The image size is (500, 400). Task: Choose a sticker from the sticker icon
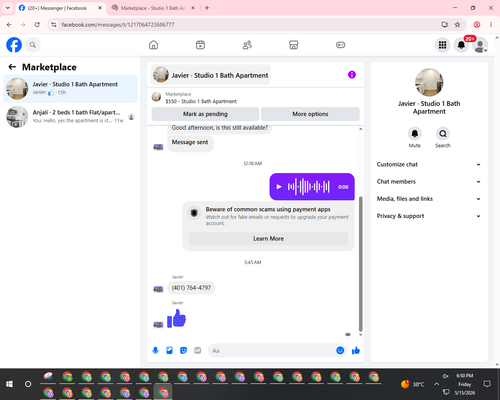click(x=183, y=350)
